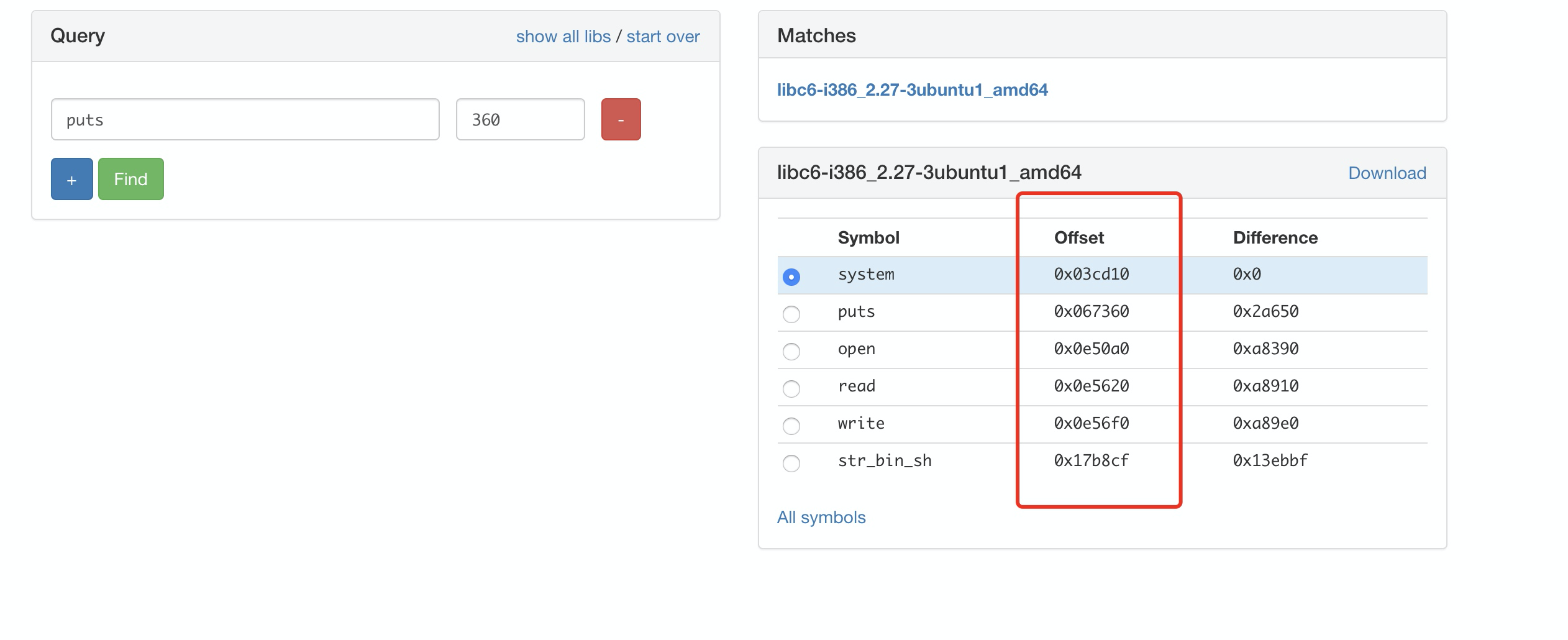Open the libc6-i386_2.27-3ubuntu1_amd64 match link

pyautogui.click(x=913, y=90)
